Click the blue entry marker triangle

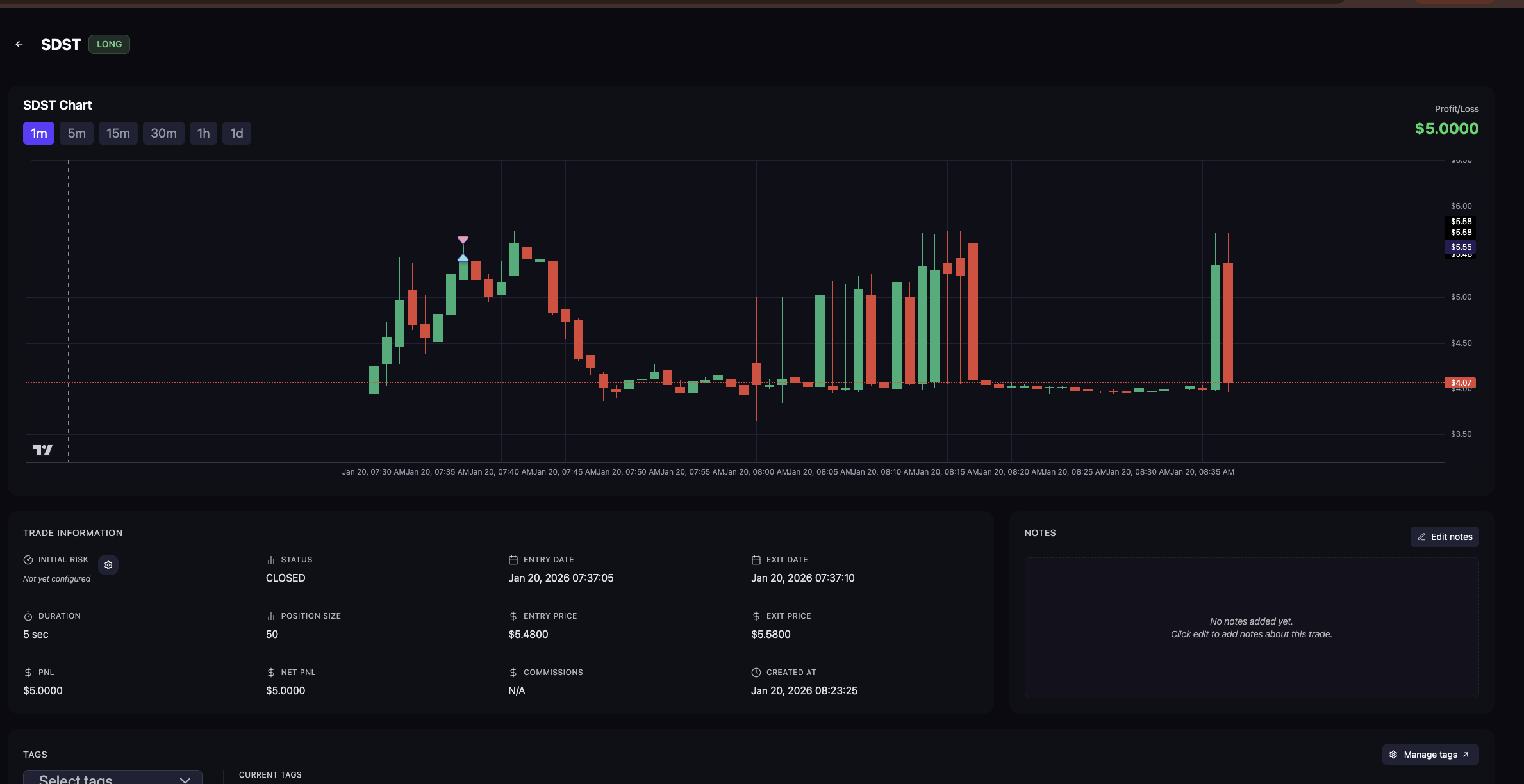click(463, 257)
